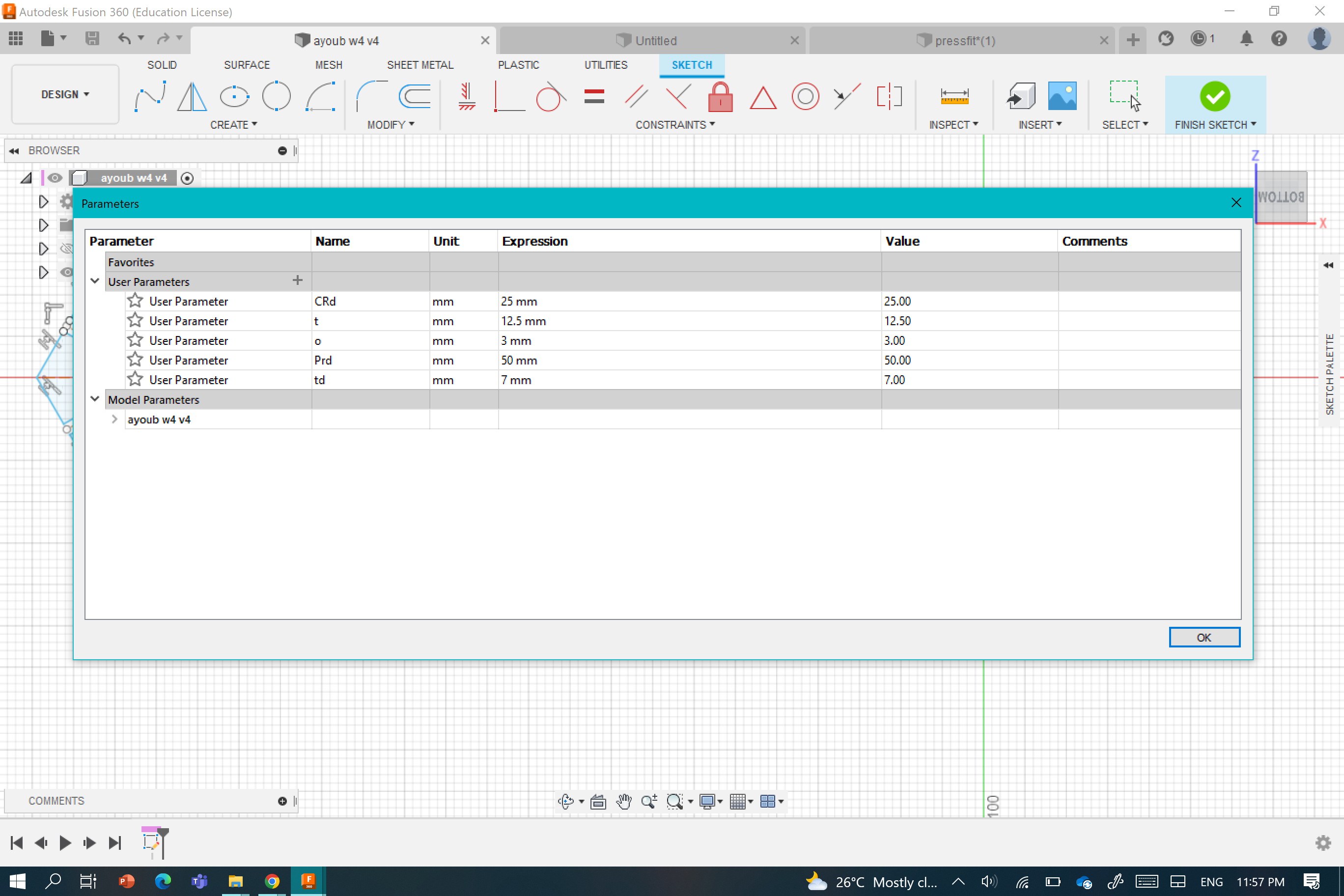Toggle visibility eye of ayoub w4 v4
This screenshot has width=1344, height=896.
coord(55,178)
